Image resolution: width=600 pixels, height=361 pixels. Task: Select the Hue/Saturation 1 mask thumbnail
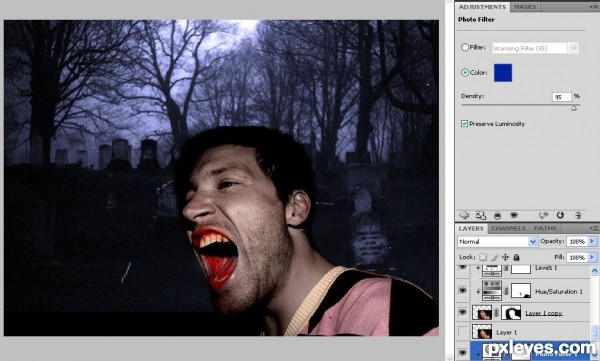521,291
